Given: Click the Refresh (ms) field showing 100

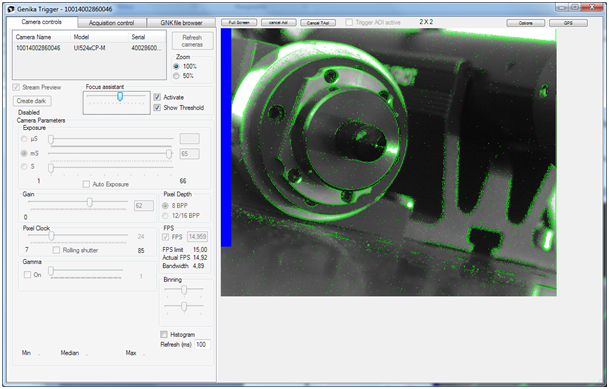Looking at the screenshot, I should pos(202,344).
